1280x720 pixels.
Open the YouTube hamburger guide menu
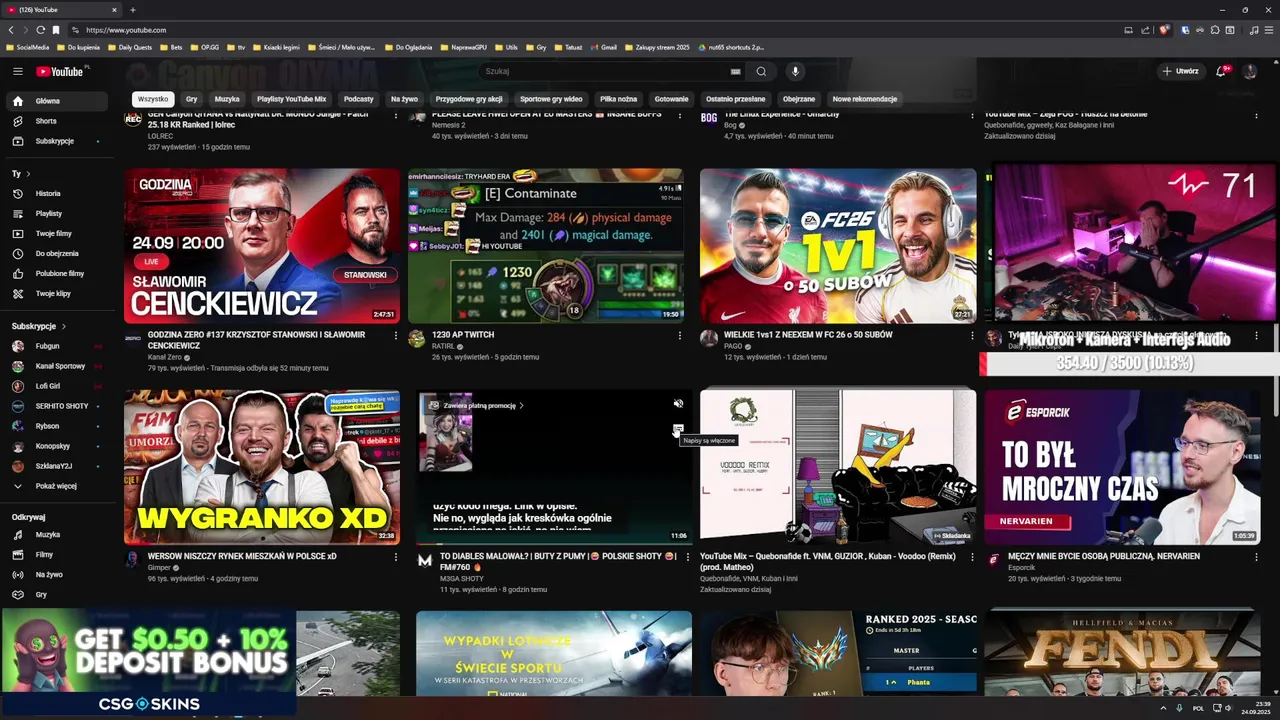[17, 71]
